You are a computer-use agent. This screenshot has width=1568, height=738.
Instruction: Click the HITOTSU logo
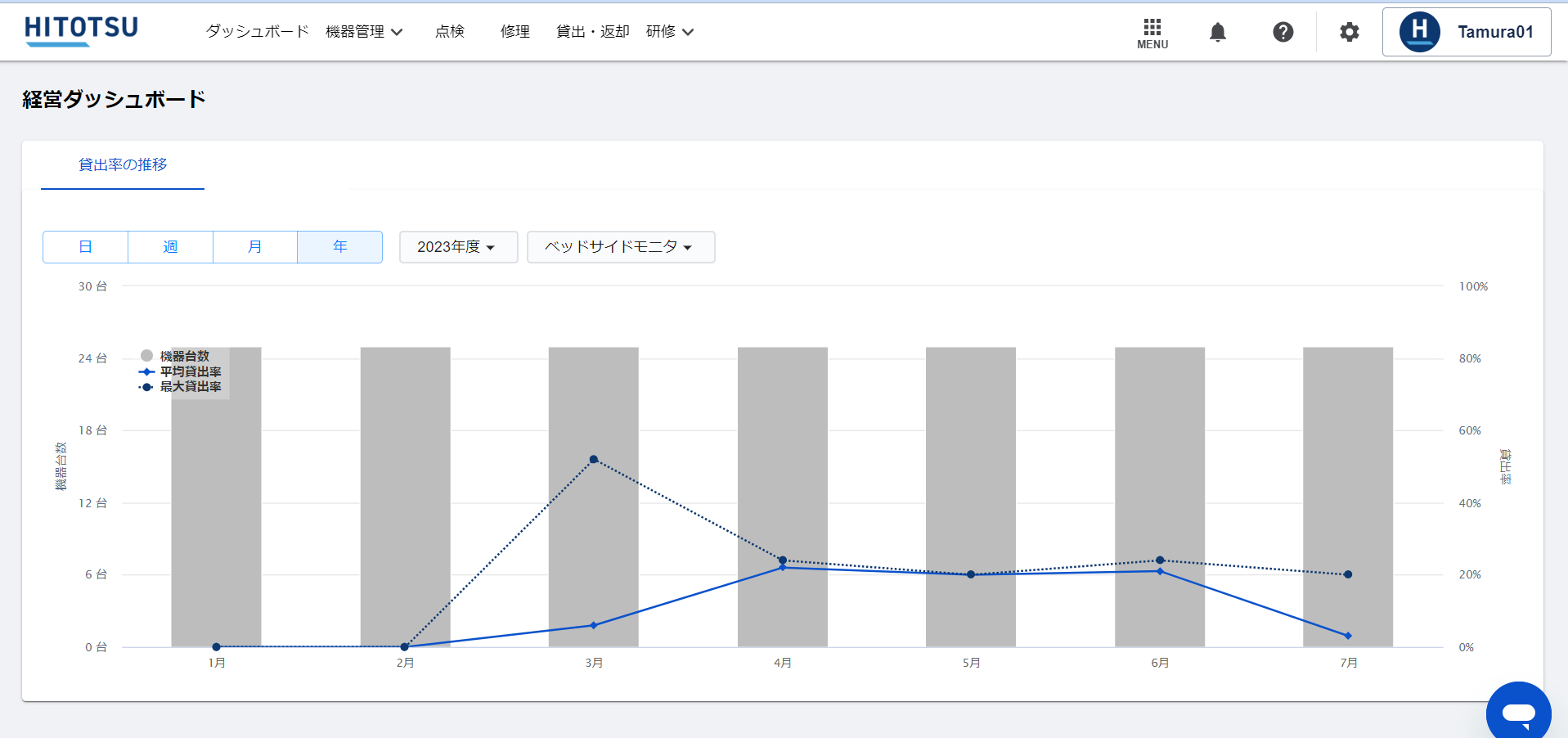(82, 30)
